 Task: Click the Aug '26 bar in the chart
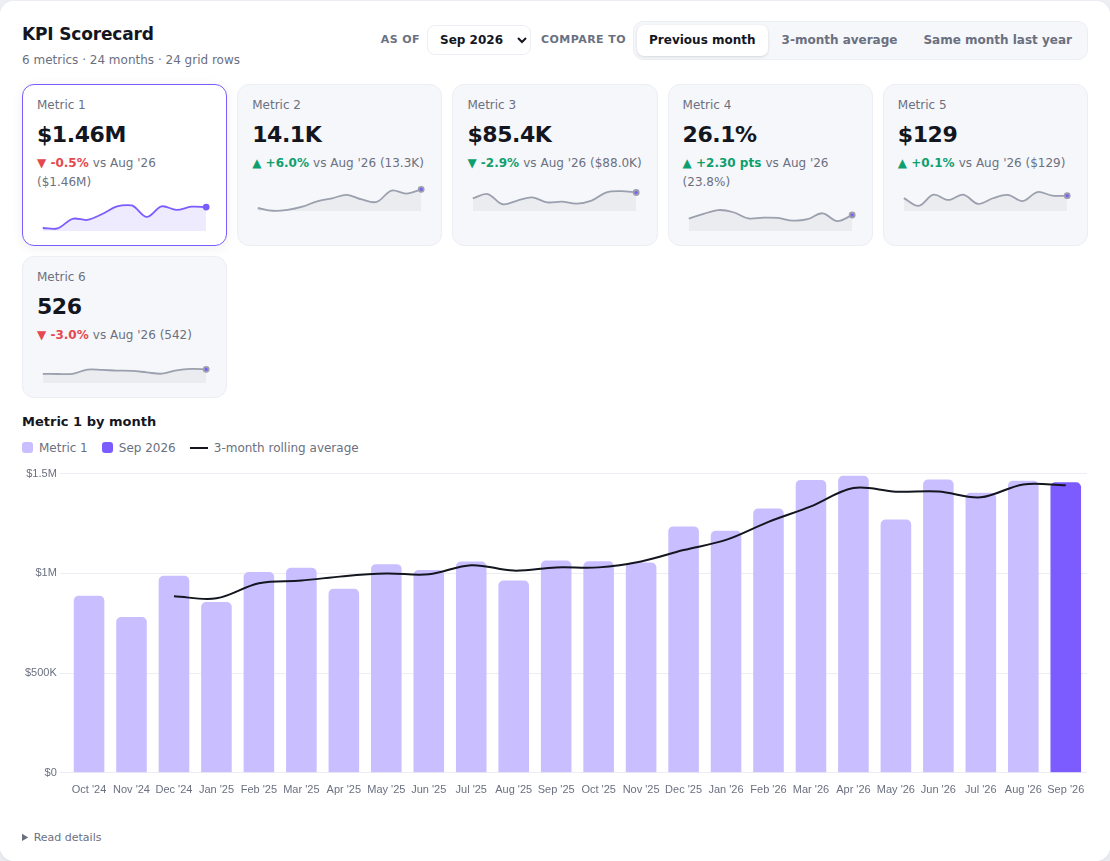[x=1023, y=627]
